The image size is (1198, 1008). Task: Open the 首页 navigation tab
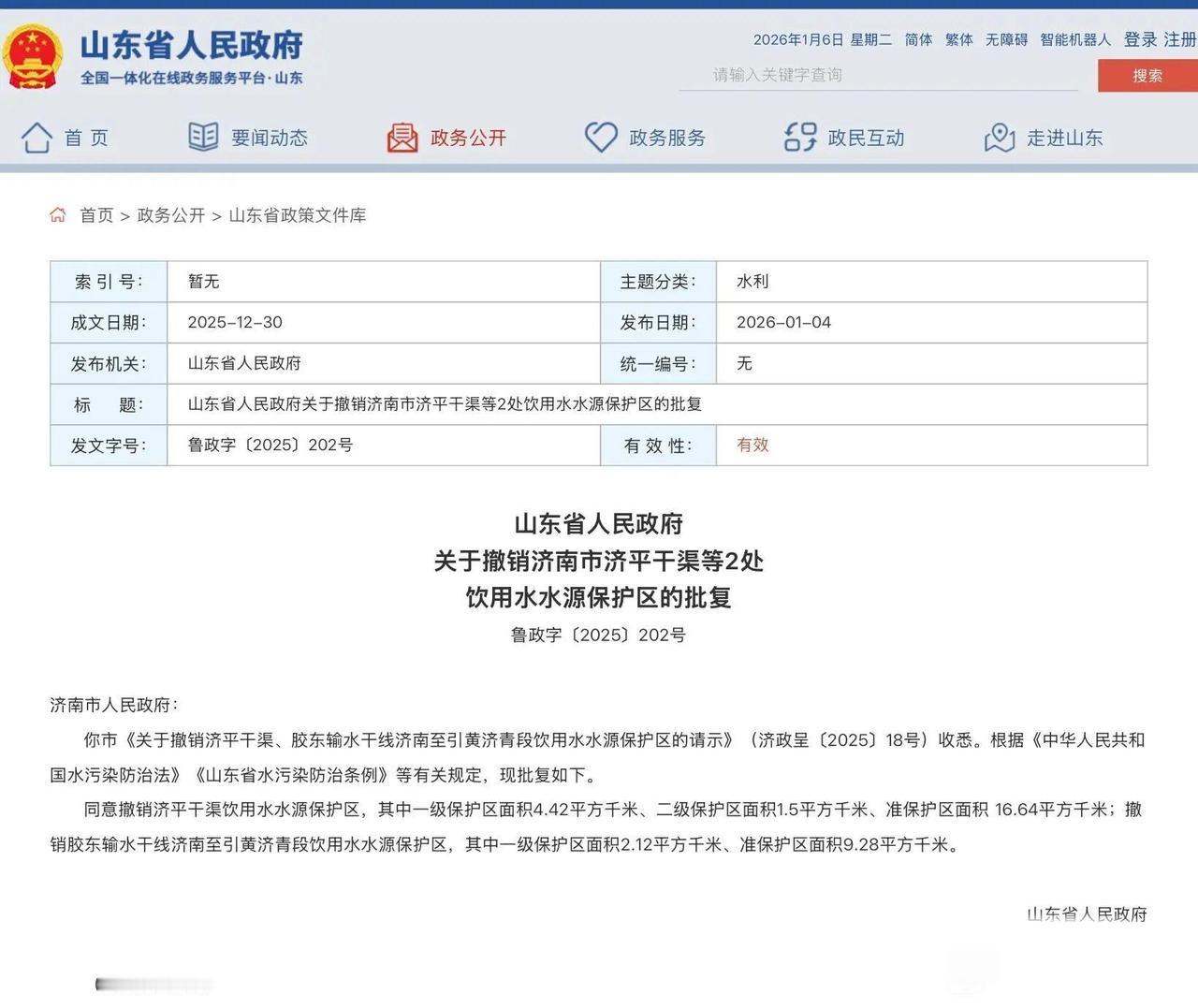point(65,138)
